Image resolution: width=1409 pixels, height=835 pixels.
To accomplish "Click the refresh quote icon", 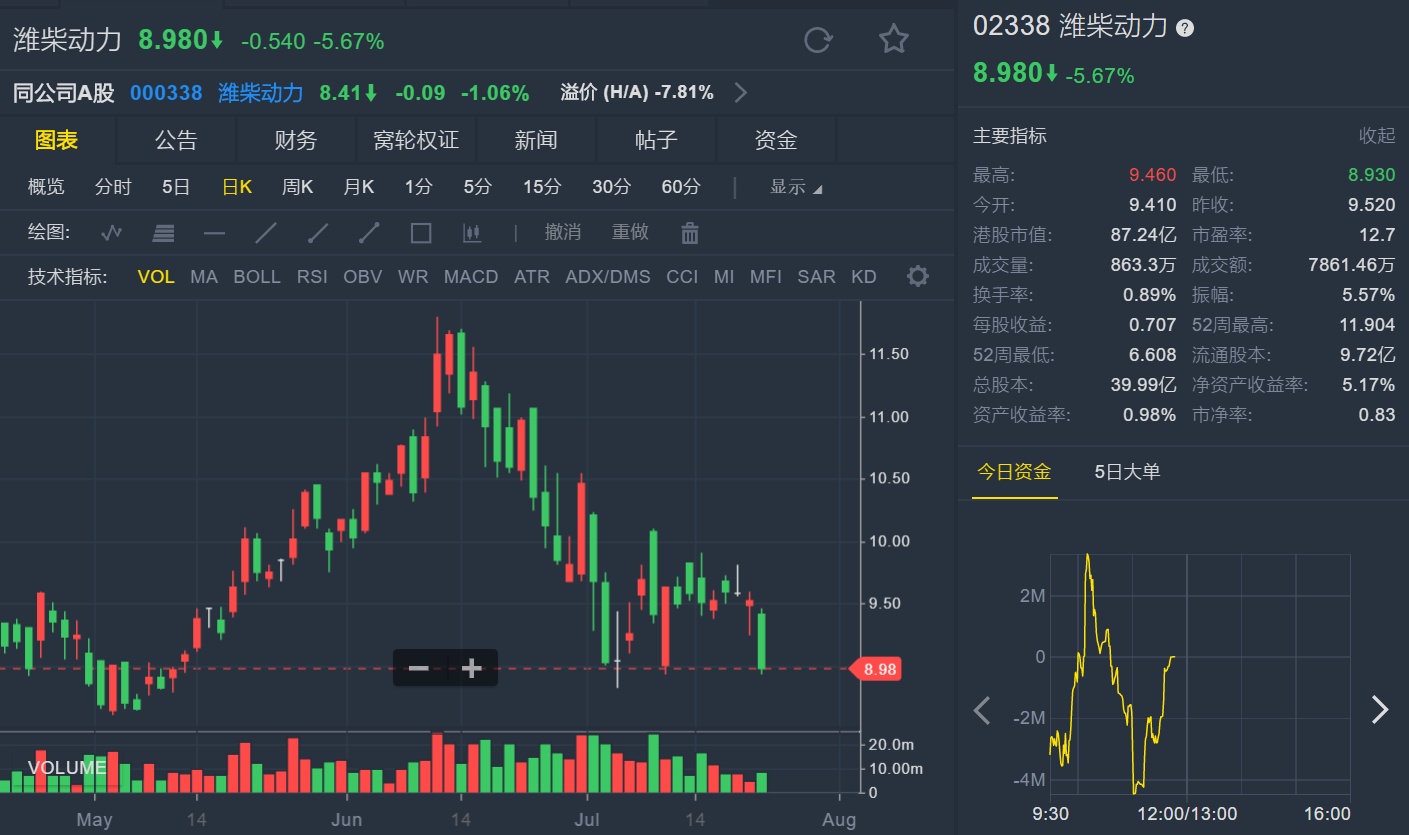I will (x=818, y=40).
